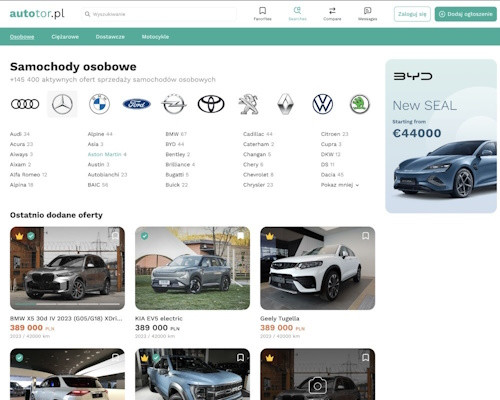The image size is (500, 400).
Task: Switch to the Motocykle tab
Action: pos(155,37)
